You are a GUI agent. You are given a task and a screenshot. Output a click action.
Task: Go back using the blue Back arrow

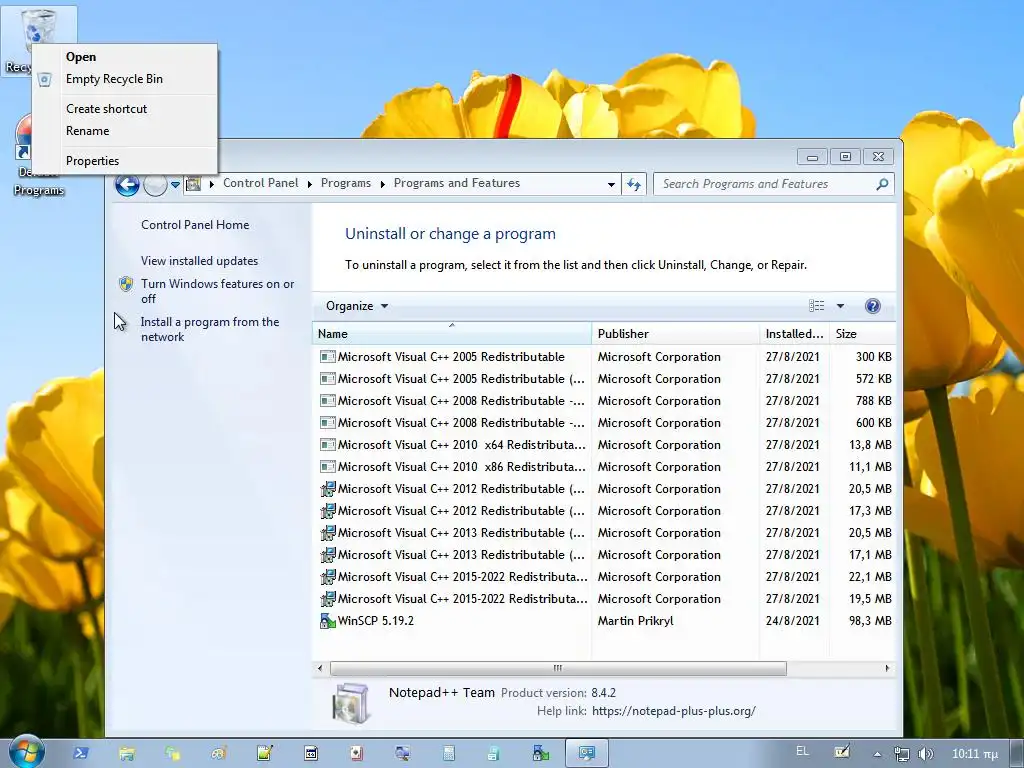click(127, 185)
